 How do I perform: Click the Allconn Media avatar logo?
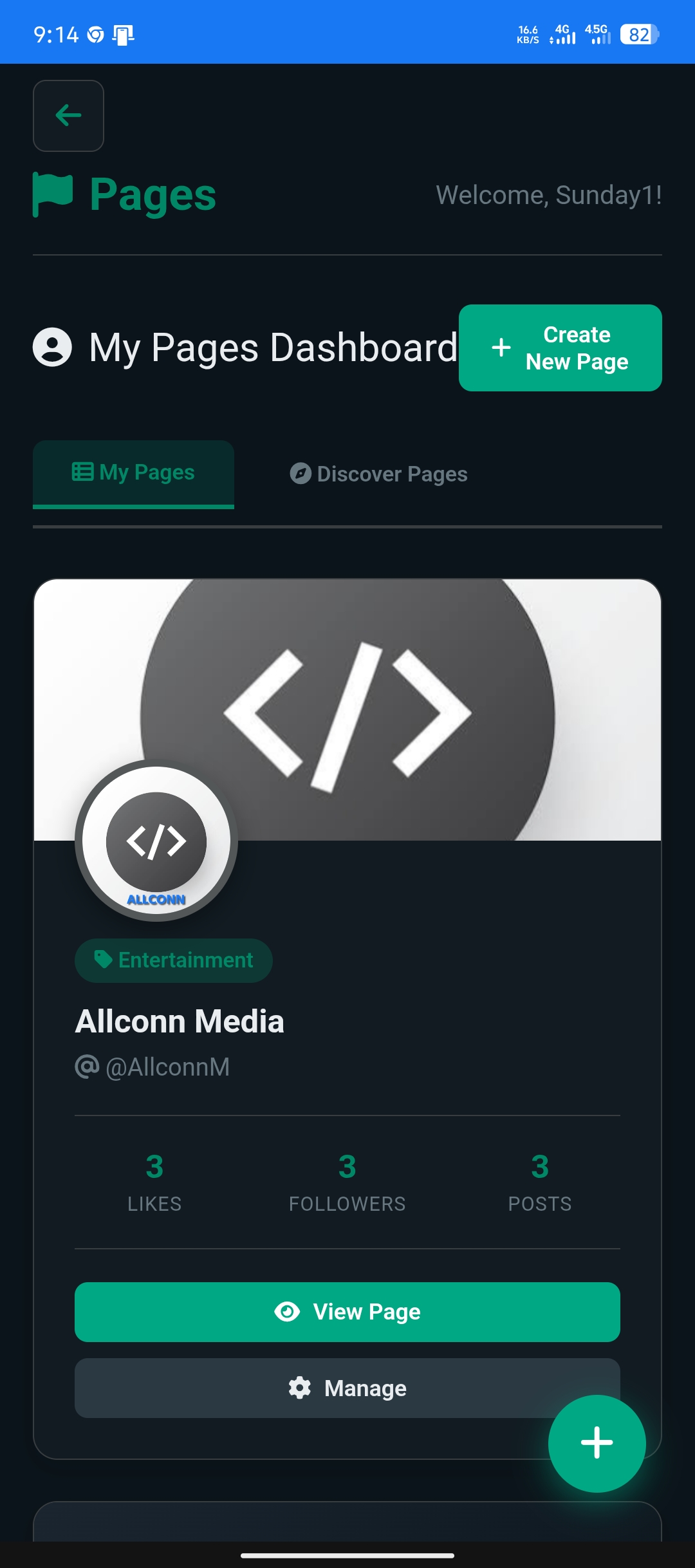pos(156,841)
